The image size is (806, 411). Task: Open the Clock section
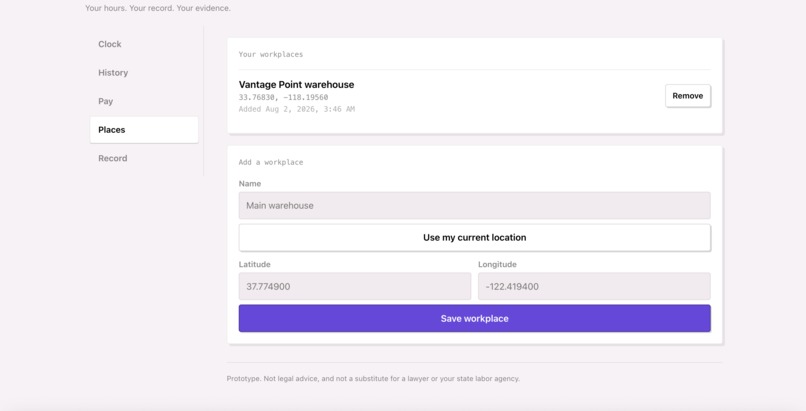click(144, 44)
